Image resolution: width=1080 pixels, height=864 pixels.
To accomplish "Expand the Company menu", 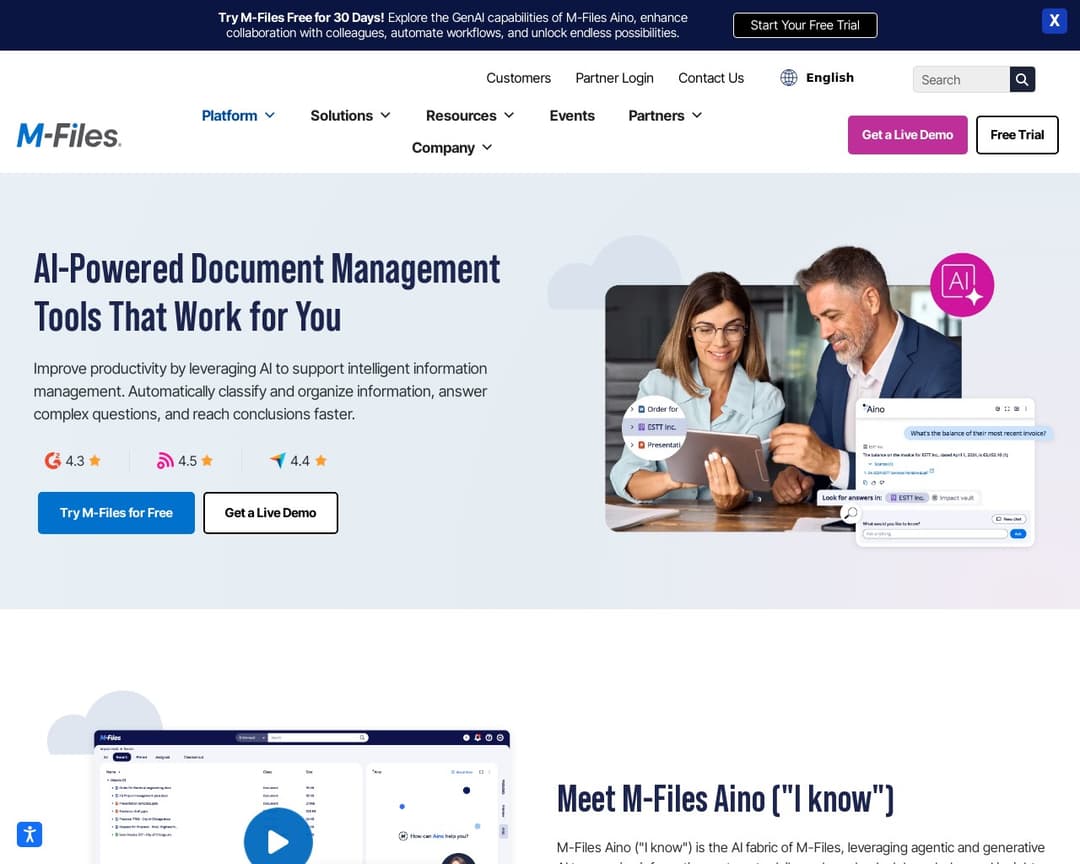I will tap(452, 148).
